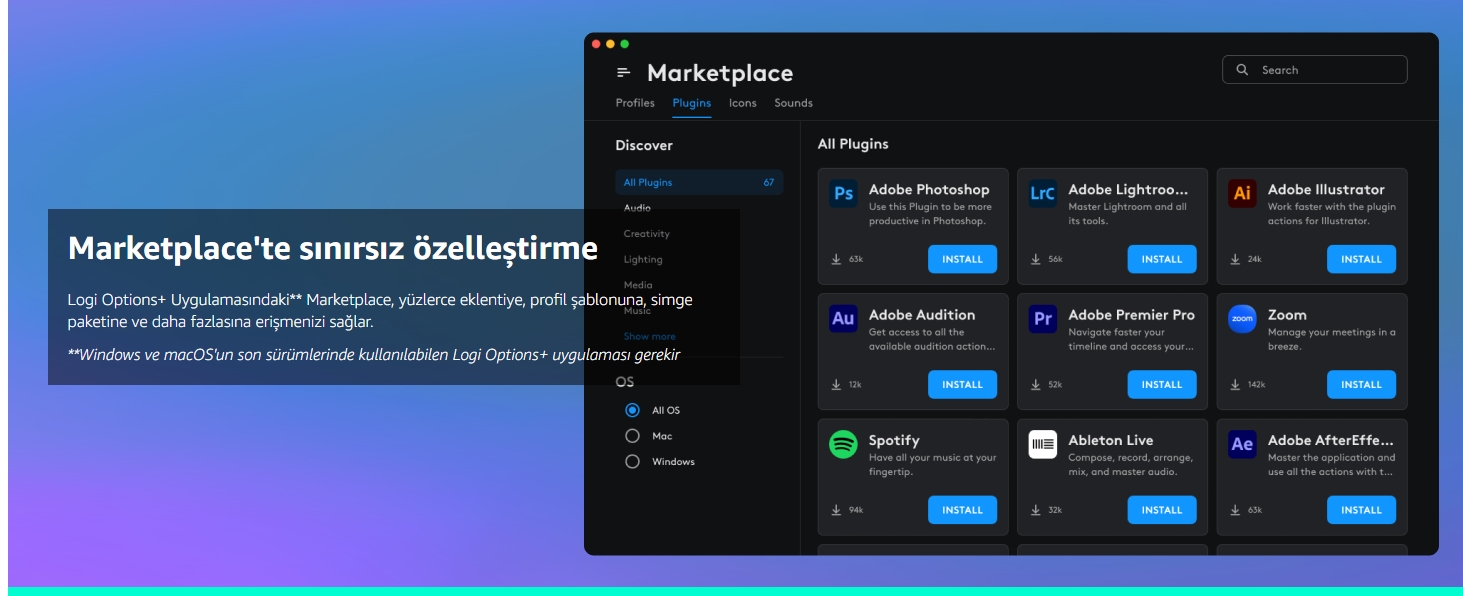The width and height of the screenshot is (1463, 596).
Task: Click the Ableton Live card title
Action: pos(1110,440)
